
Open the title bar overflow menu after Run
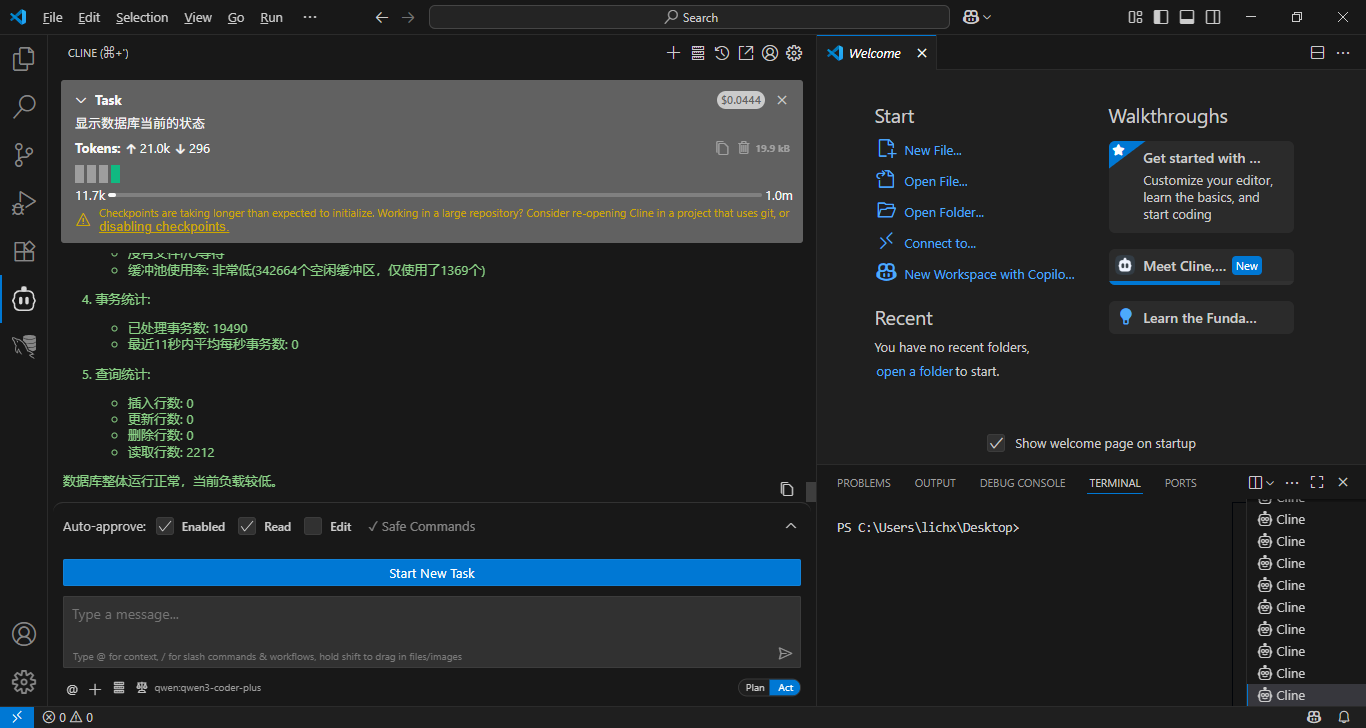[310, 17]
